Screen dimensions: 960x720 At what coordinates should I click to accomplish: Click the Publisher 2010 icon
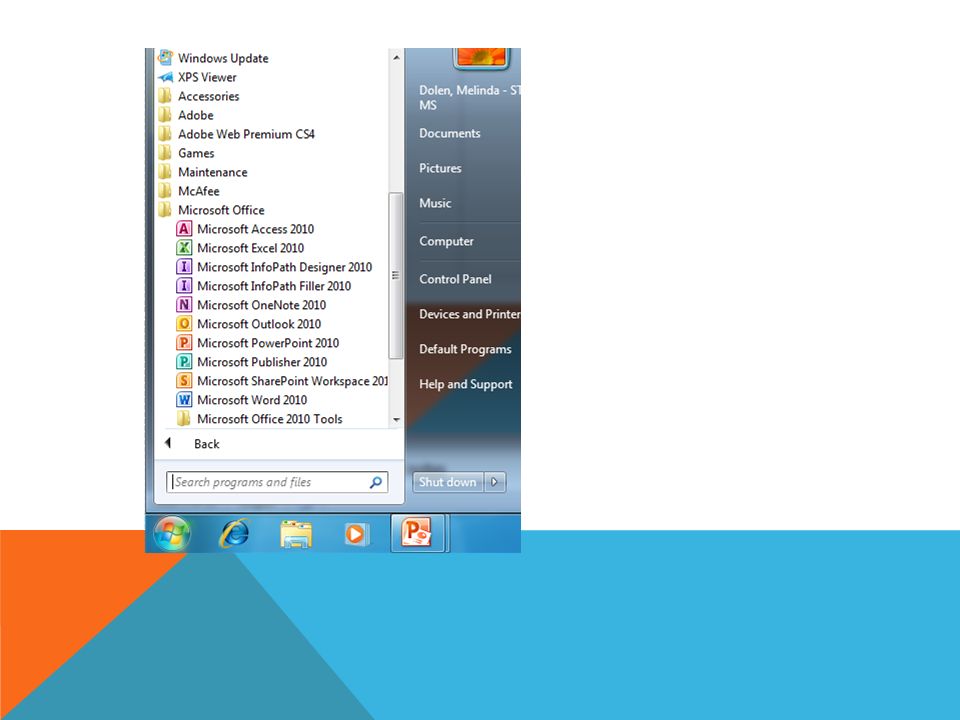[184, 362]
